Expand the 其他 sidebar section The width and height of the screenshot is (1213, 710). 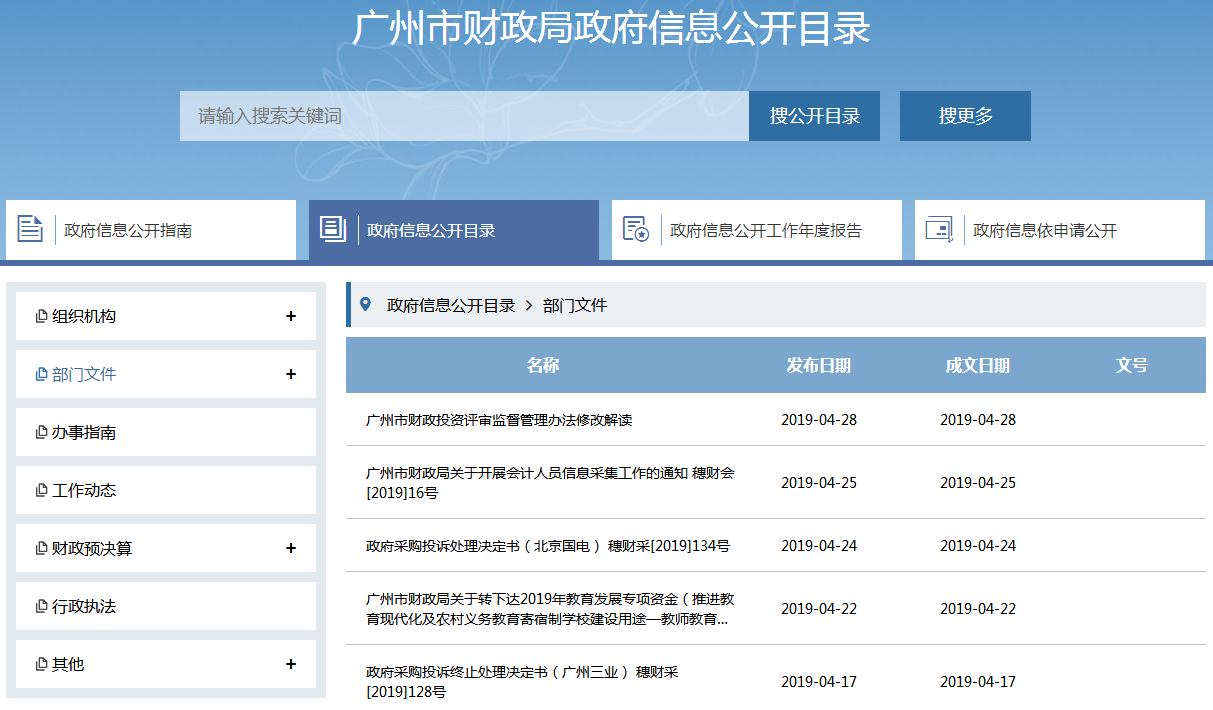tap(291, 664)
